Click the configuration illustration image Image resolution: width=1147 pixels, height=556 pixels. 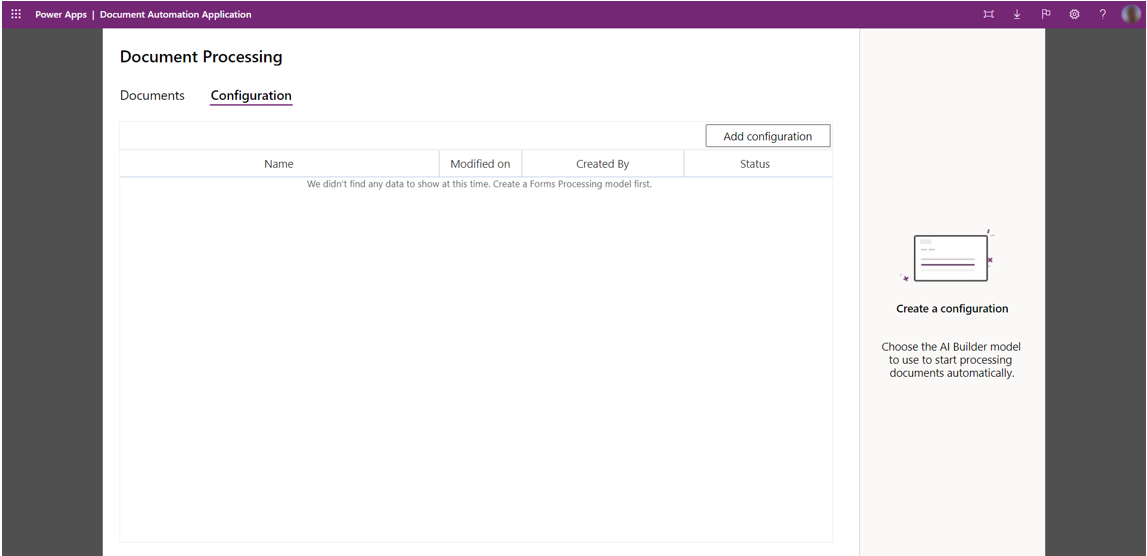(949, 256)
